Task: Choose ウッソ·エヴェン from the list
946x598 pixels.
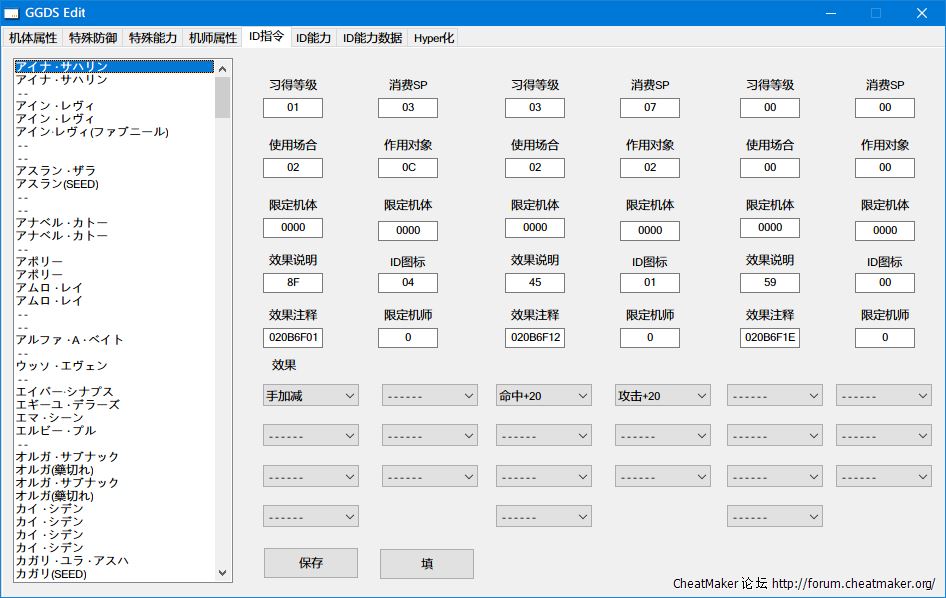Action: 62,366
